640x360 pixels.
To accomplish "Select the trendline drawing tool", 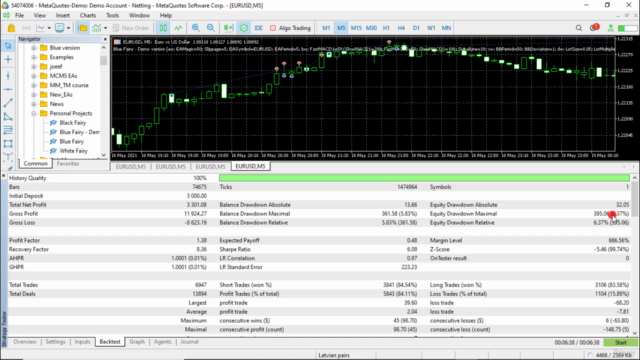I will pyautogui.click(x=8, y=103).
